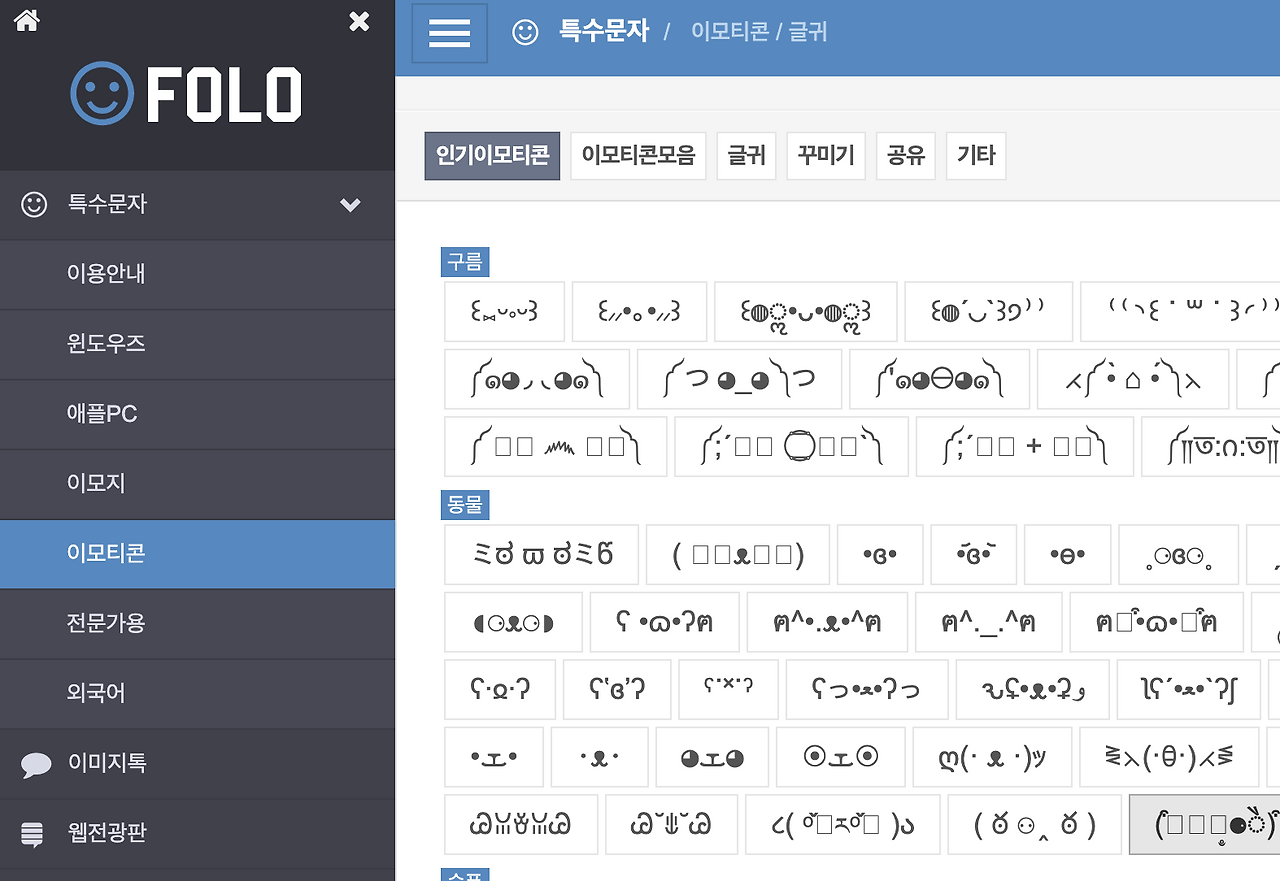The height and width of the screenshot is (881, 1280).
Task: Click the smiley icon in the header bar
Action: click(x=525, y=32)
